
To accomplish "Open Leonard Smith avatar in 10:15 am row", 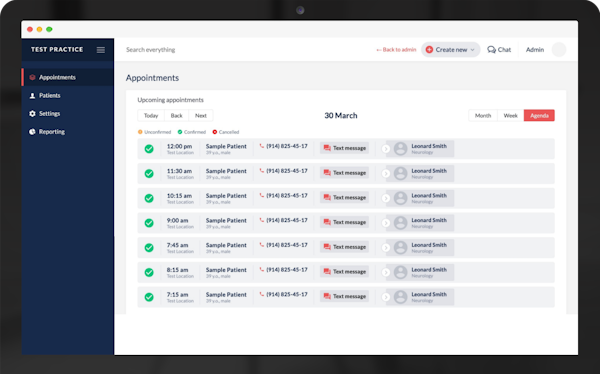I will pyautogui.click(x=401, y=198).
